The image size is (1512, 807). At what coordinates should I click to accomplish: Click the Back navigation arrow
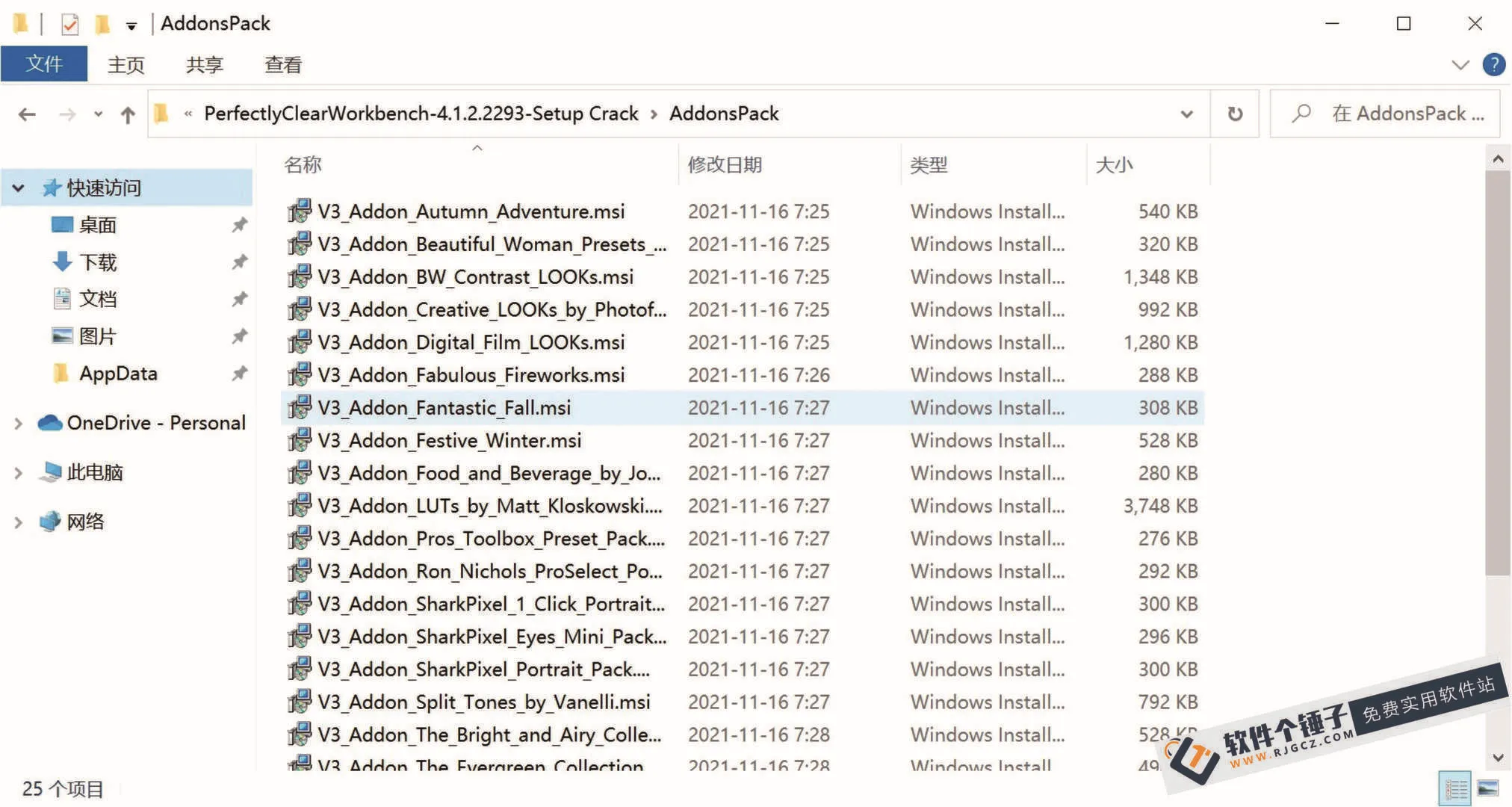click(x=27, y=114)
